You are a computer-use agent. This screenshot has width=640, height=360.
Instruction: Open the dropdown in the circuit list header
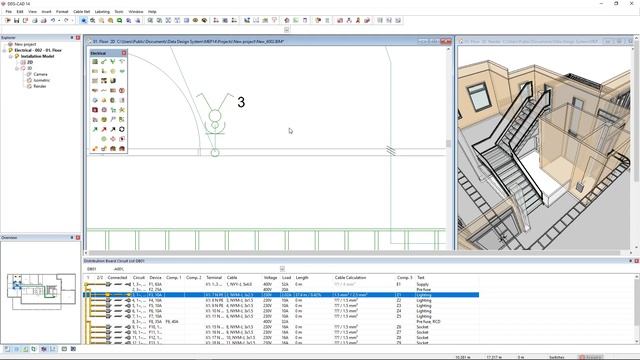282,269
